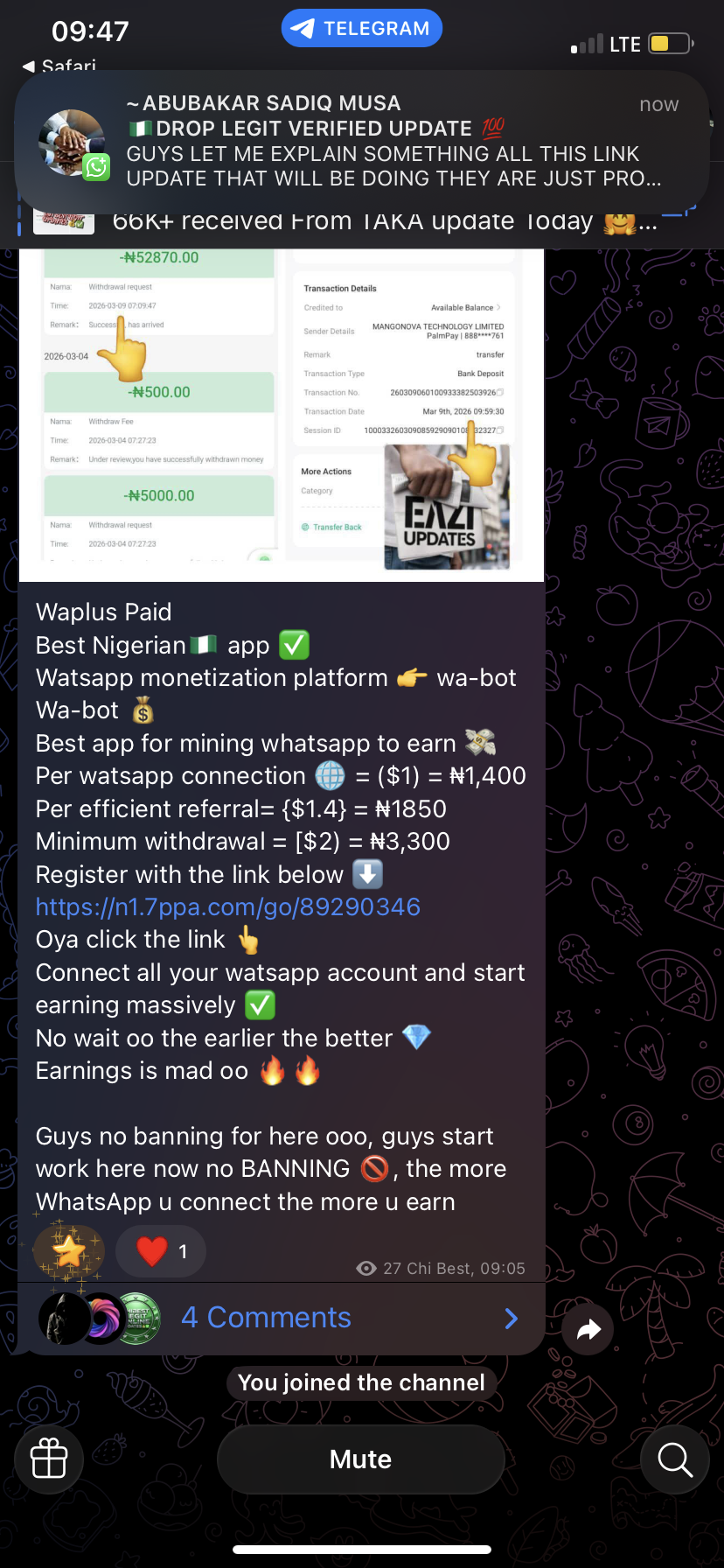
Task: Open channel search with magnifier icon
Action: (x=674, y=1459)
